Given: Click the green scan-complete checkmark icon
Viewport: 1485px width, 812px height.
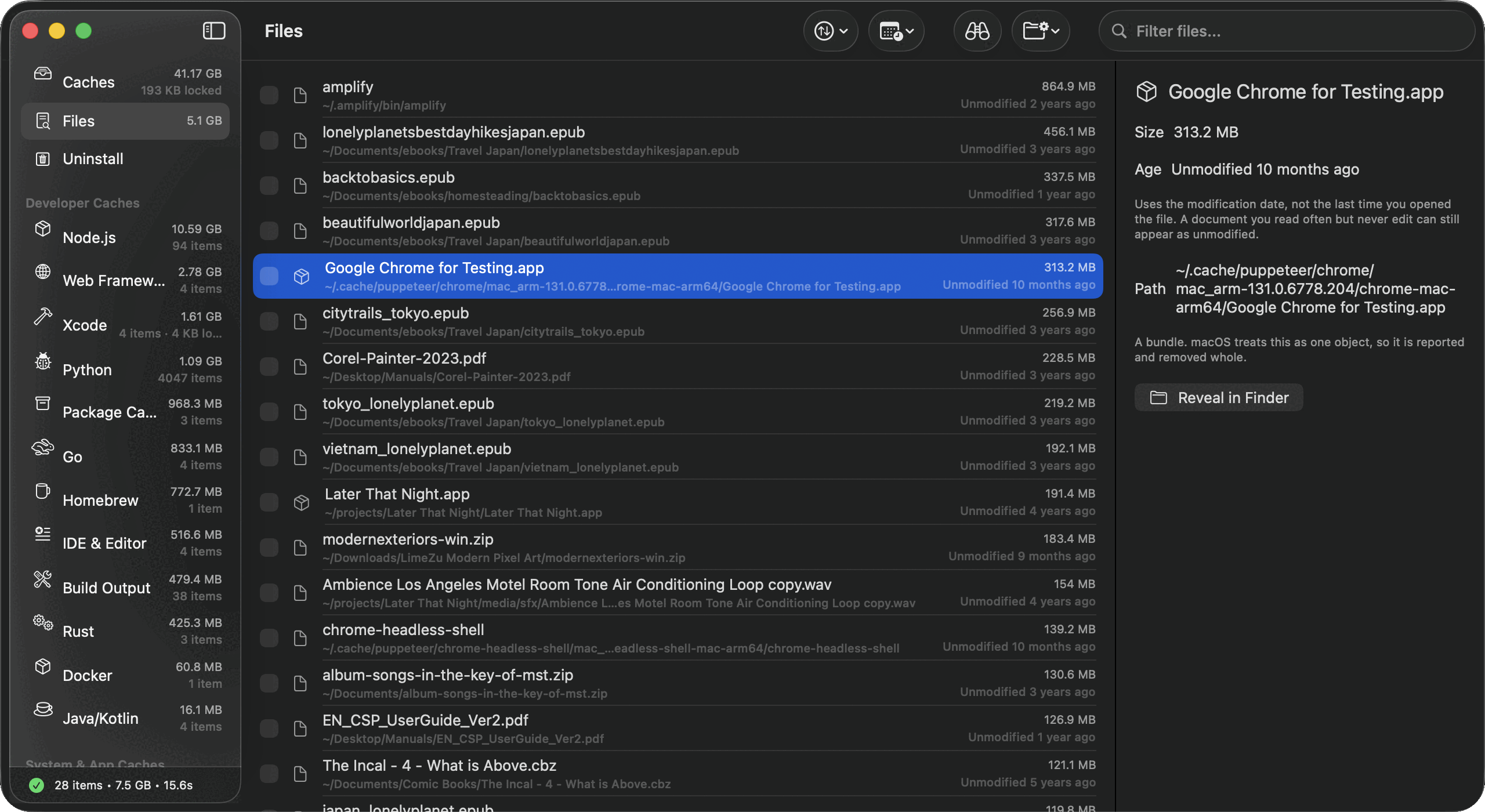Looking at the screenshot, I should [37, 785].
